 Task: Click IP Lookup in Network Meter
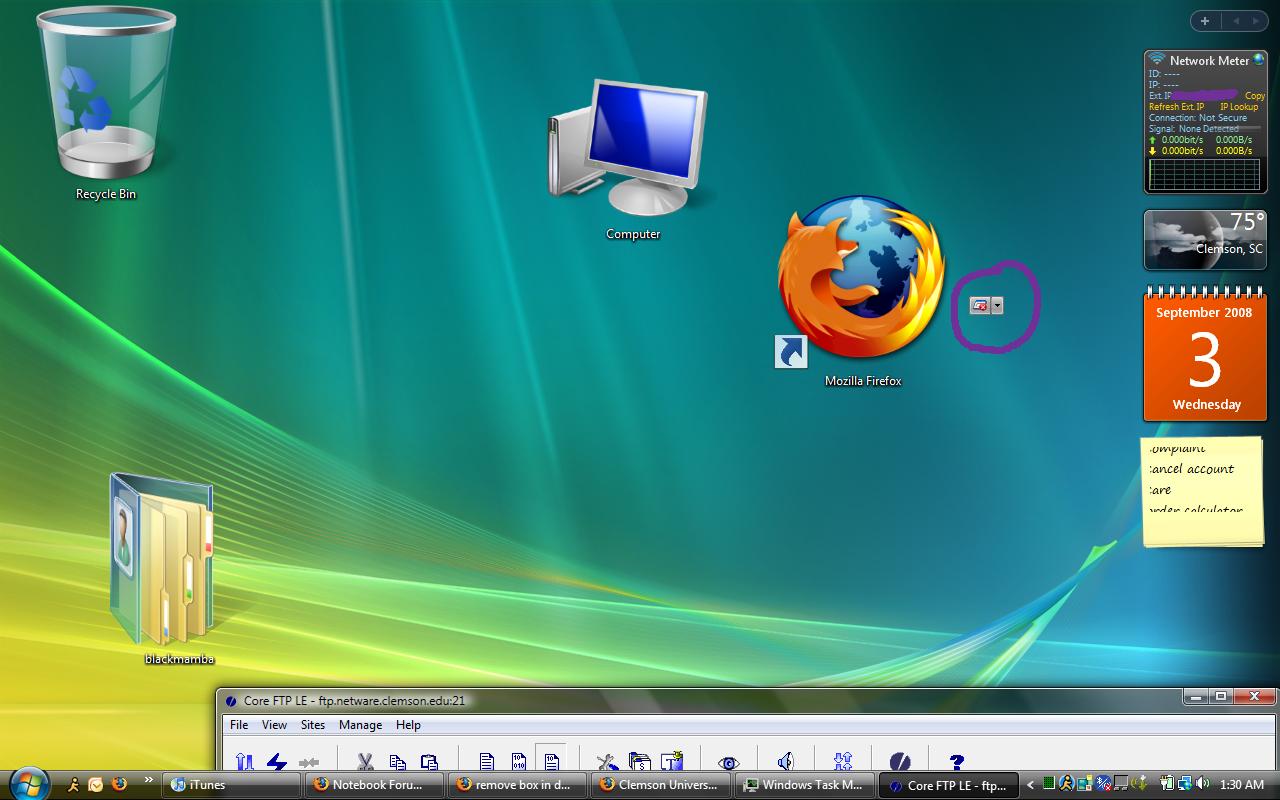[1239, 107]
